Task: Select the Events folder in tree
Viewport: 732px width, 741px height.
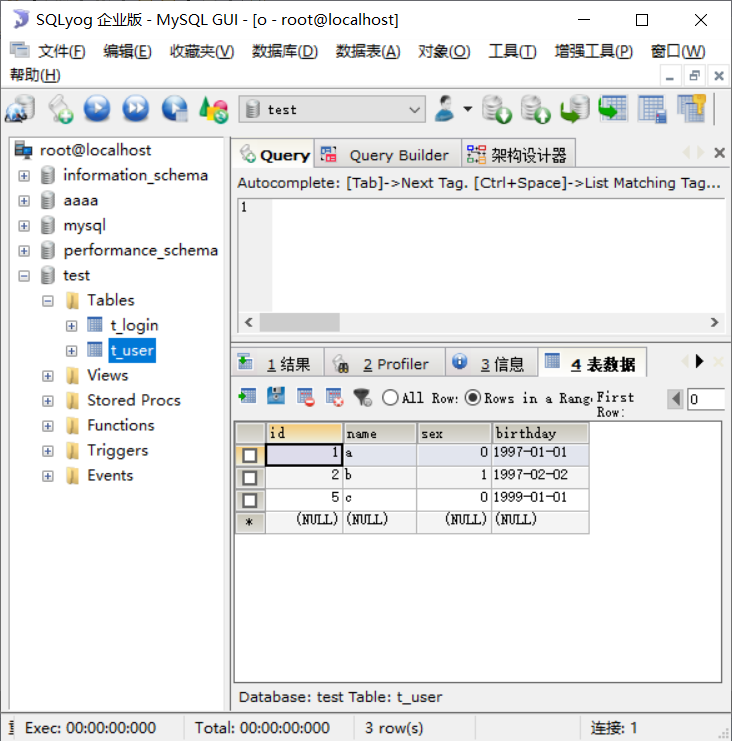Action: [x=110, y=475]
